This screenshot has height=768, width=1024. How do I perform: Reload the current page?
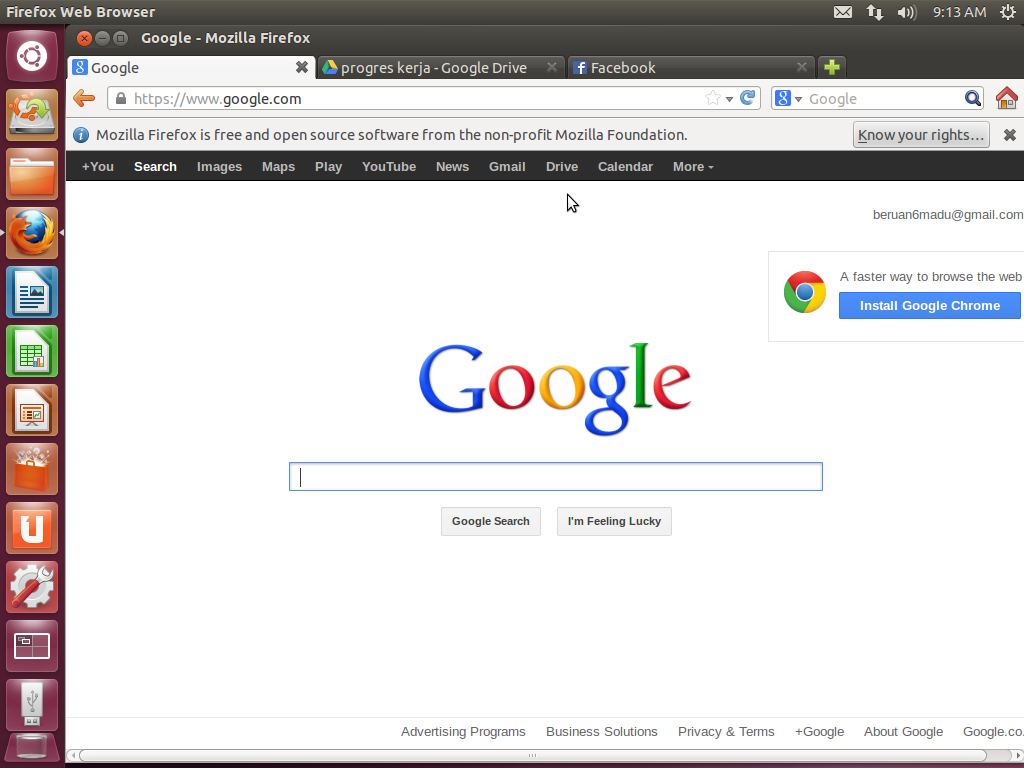pos(748,98)
